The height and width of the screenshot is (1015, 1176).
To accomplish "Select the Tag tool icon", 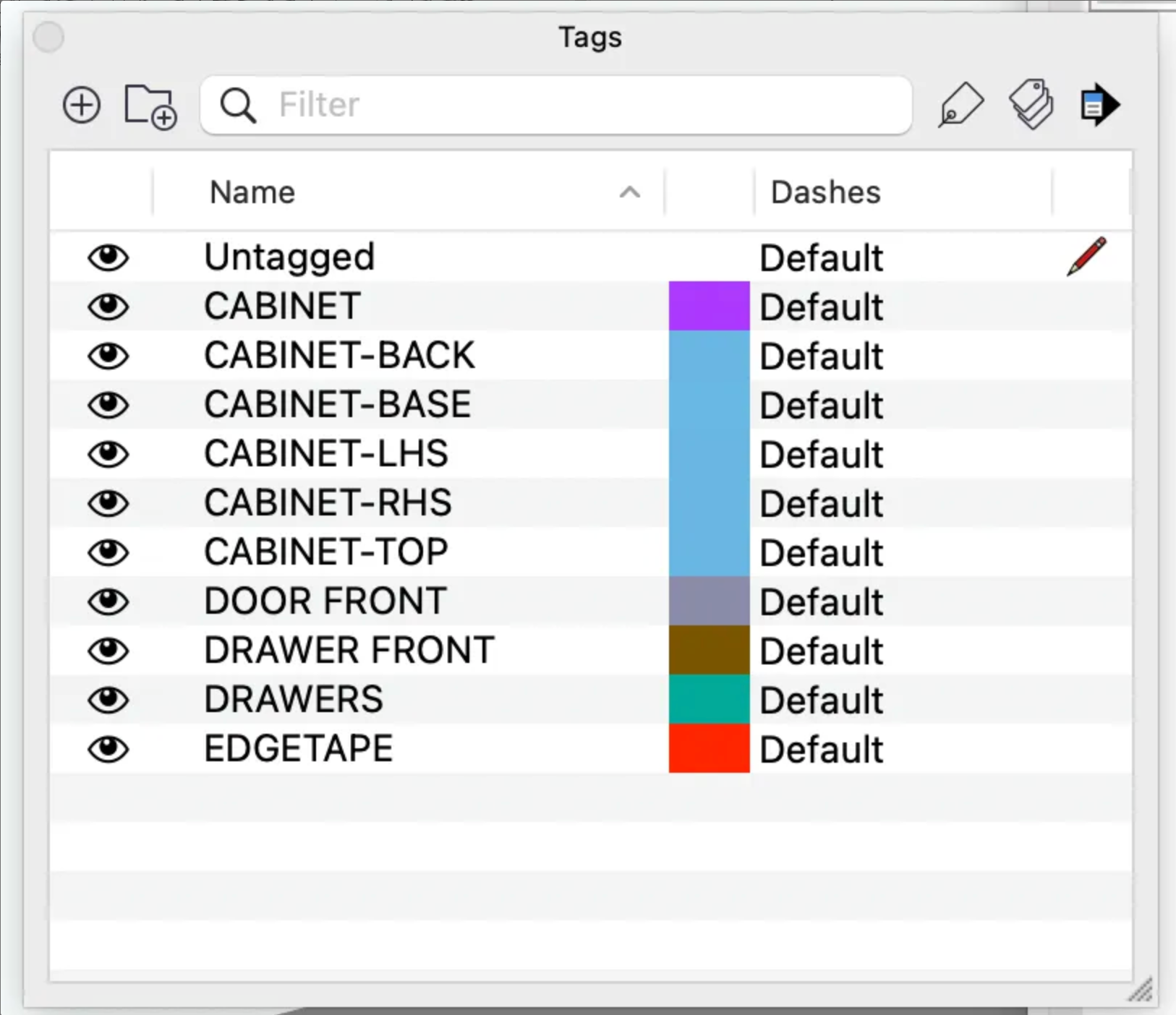I will tap(960, 106).
